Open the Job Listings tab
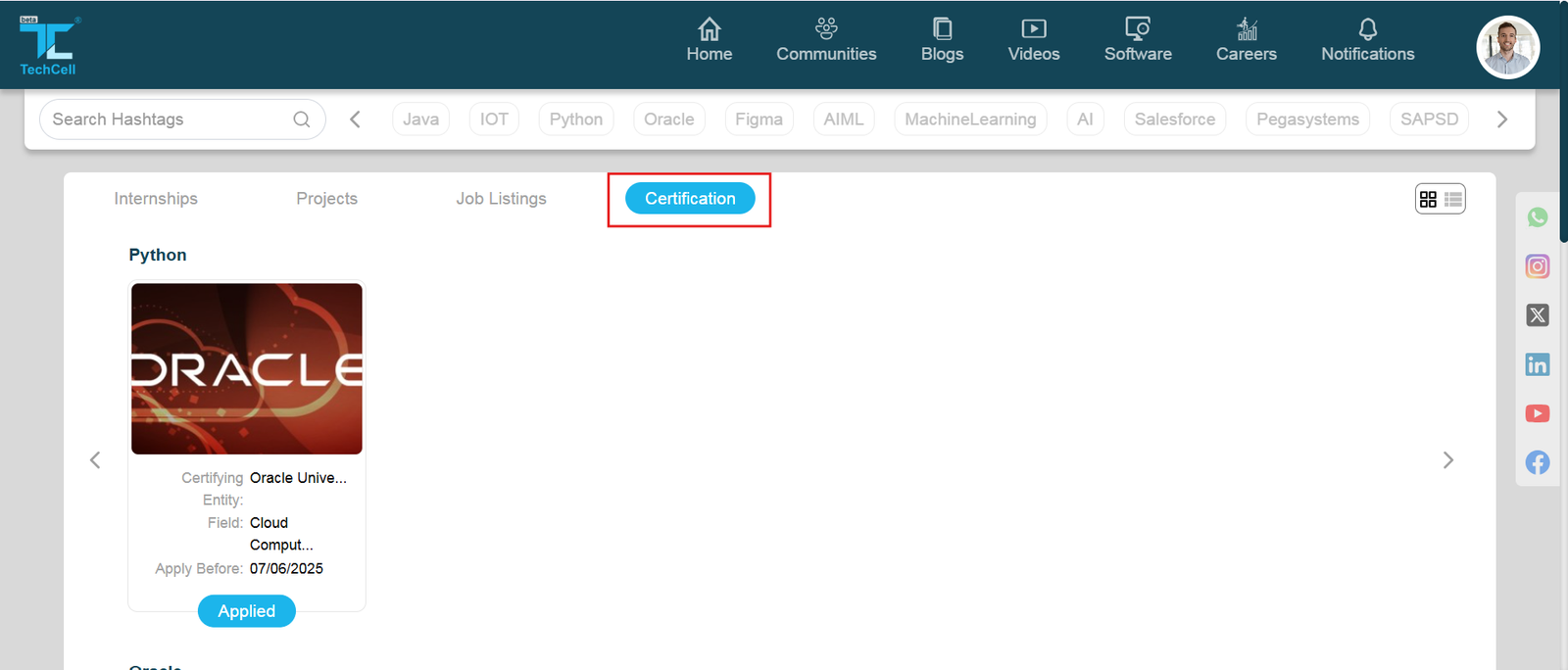This screenshot has width=1568, height=670. (501, 199)
